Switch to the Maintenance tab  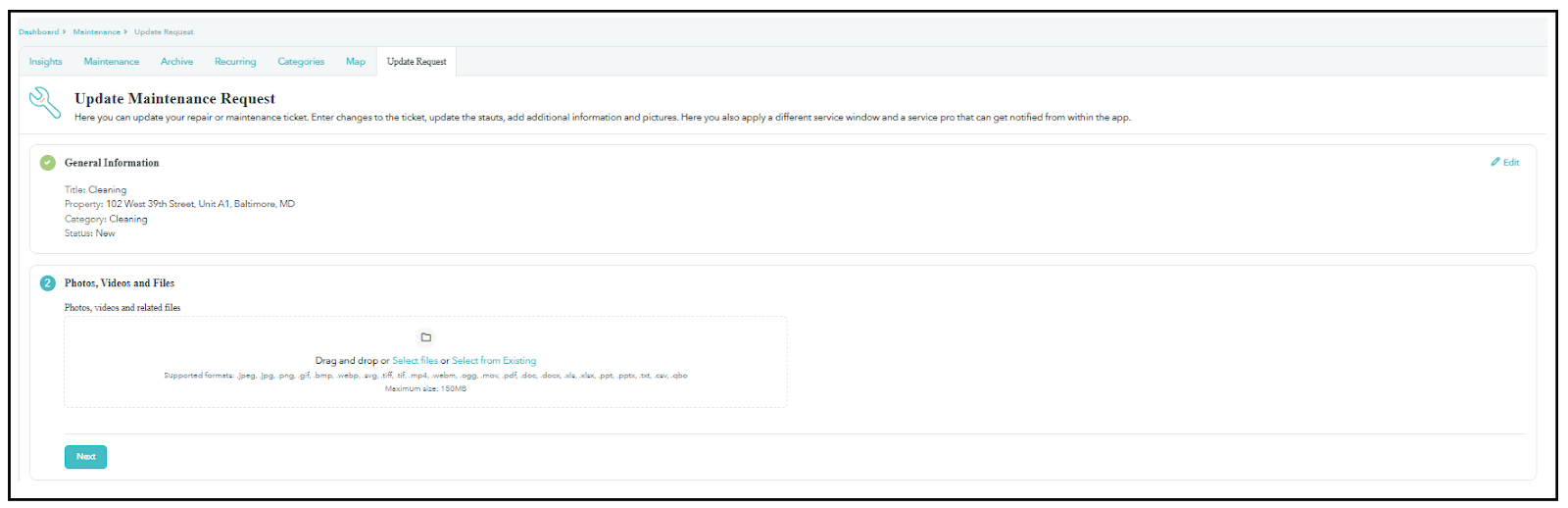(x=112, y=62)
